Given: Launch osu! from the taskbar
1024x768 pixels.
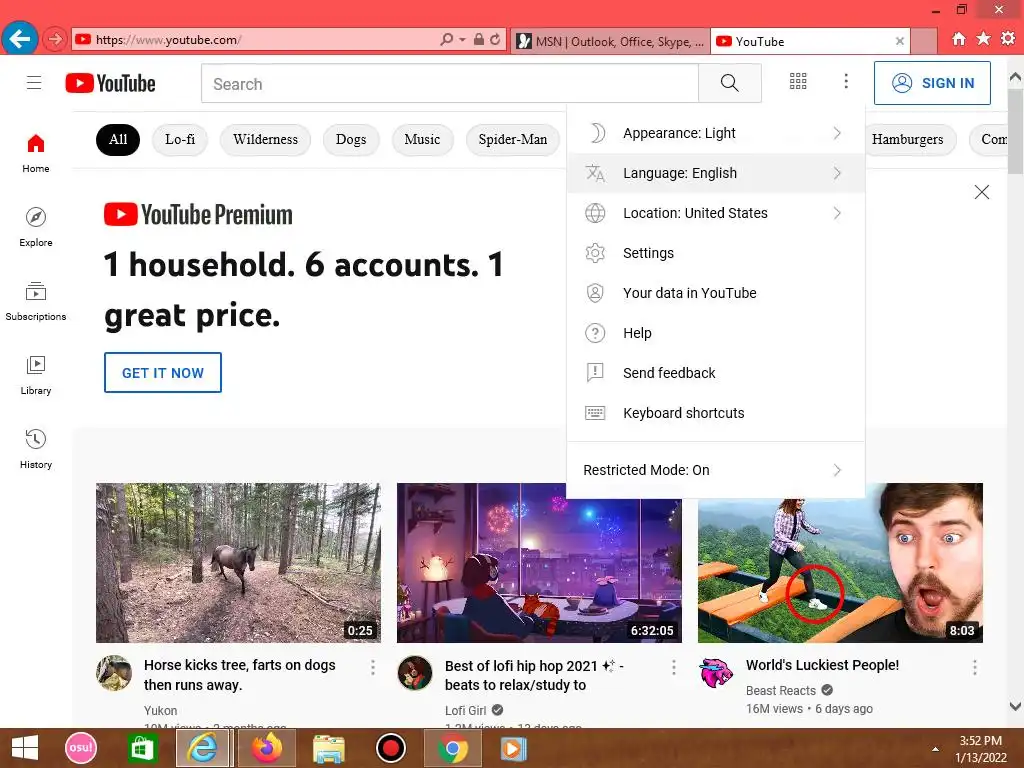Looking at the screenshot, I should [x=81, y=748].
